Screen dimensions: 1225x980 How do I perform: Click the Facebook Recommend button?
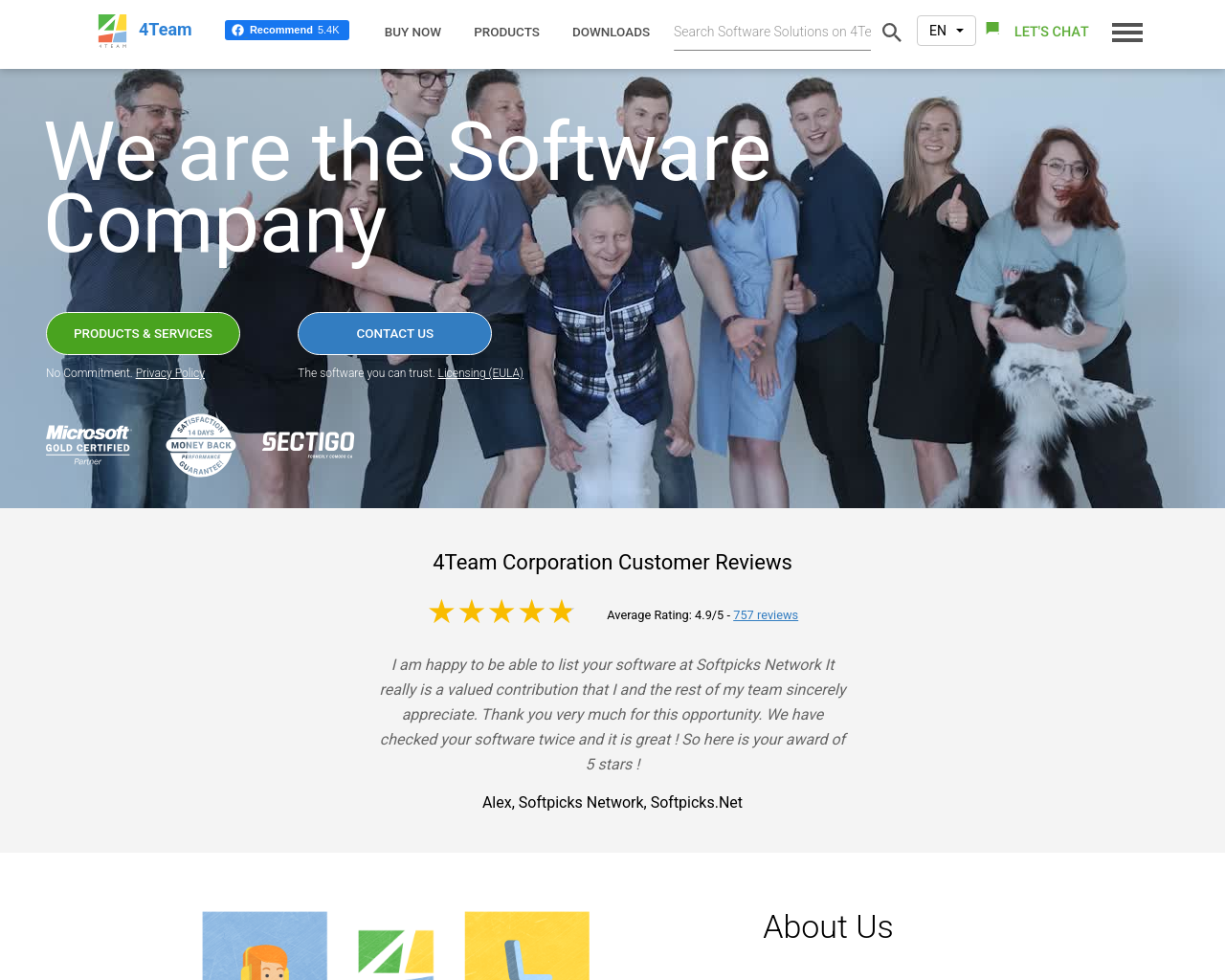pyautogui.click(x=287, y=31)
